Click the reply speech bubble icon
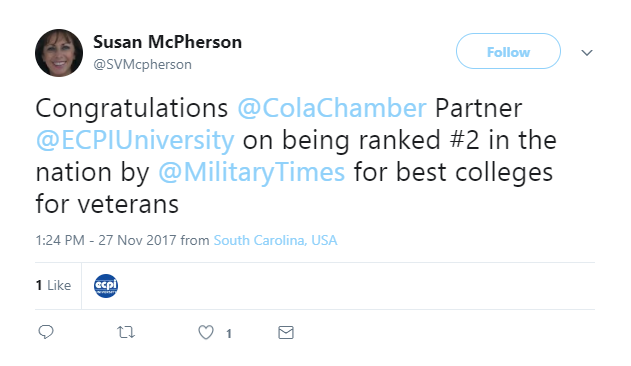The width and height of the screenshot is (631, 366). [x=46, y=332]
